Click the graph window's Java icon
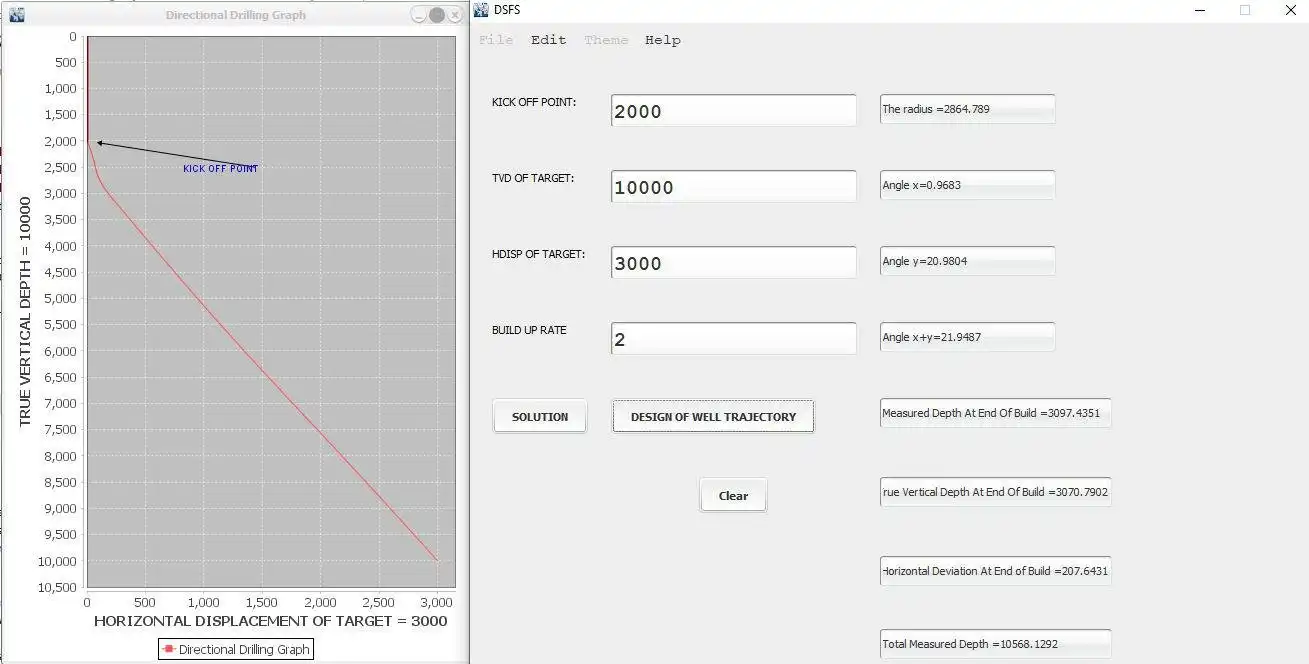The image size is (1309, 664). click(16, 15)
